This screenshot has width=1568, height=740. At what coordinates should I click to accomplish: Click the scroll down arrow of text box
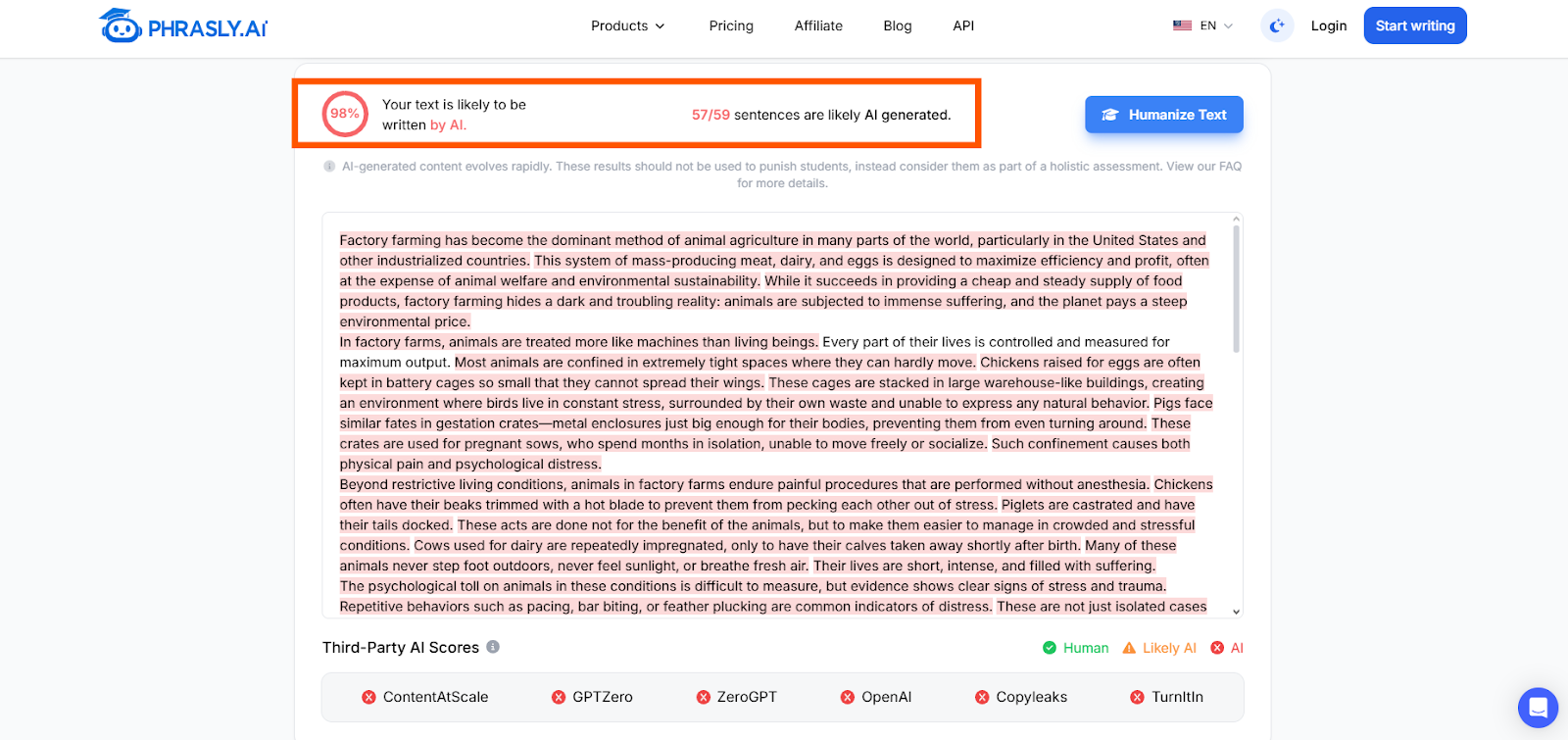(x=1236, y=612)
